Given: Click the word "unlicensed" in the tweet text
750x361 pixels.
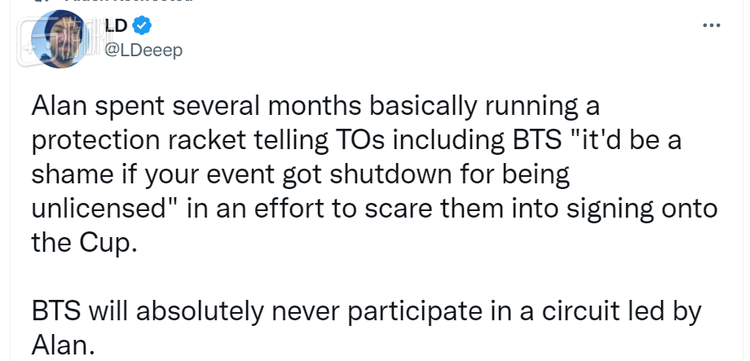Looking at the screenshot, I should pyautogui.click(x=105, y=208).
